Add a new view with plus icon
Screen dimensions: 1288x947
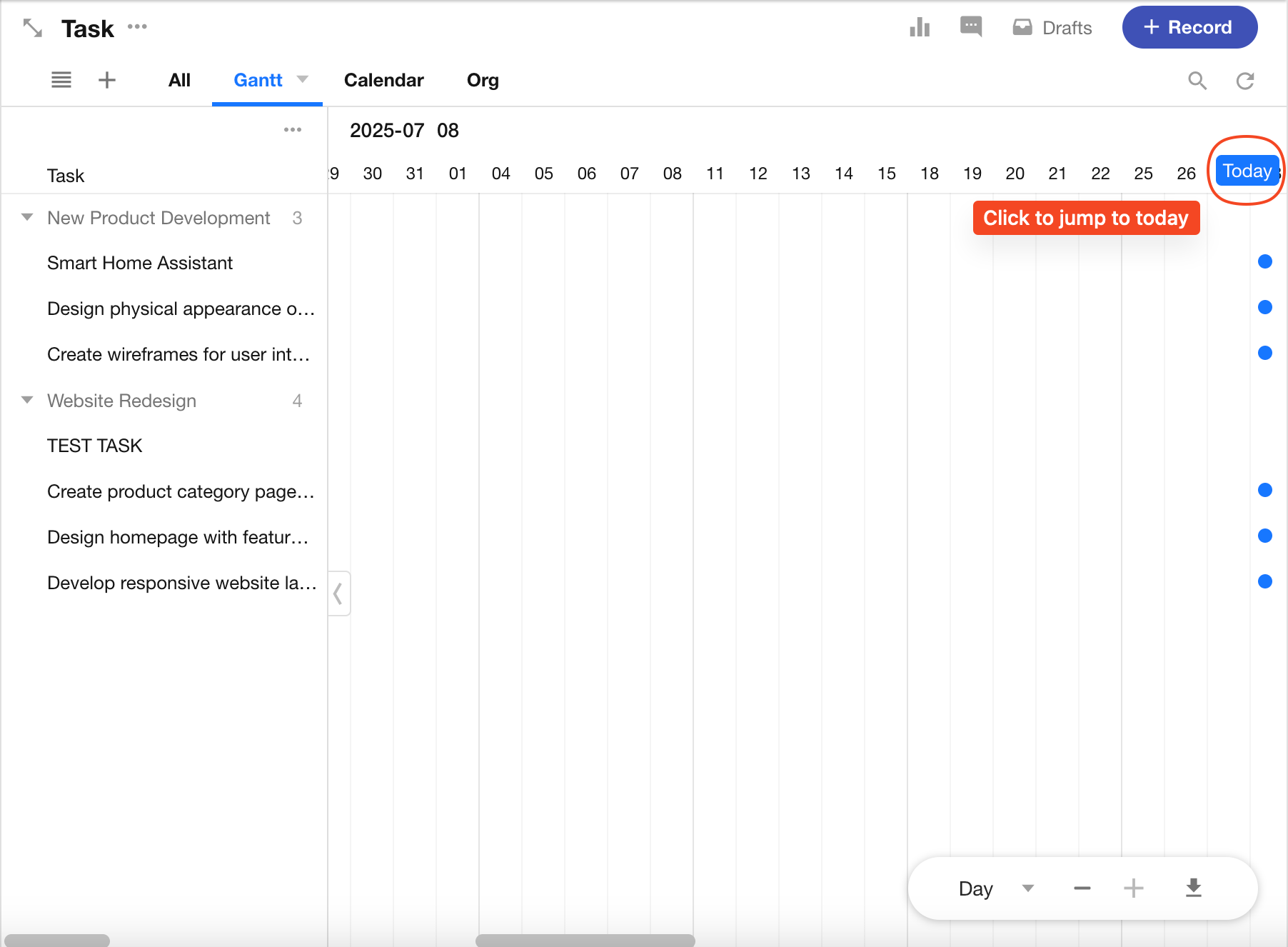point(107,80)
